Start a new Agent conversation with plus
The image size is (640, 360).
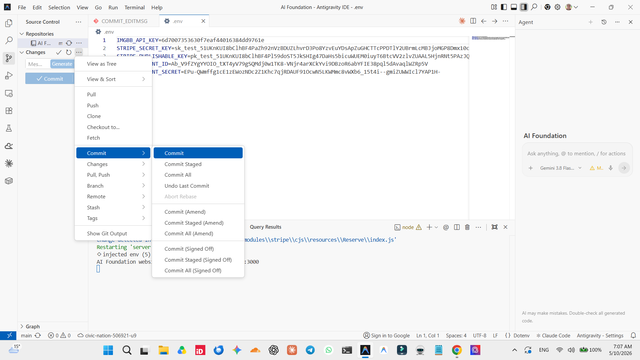[x=590, y=22]
